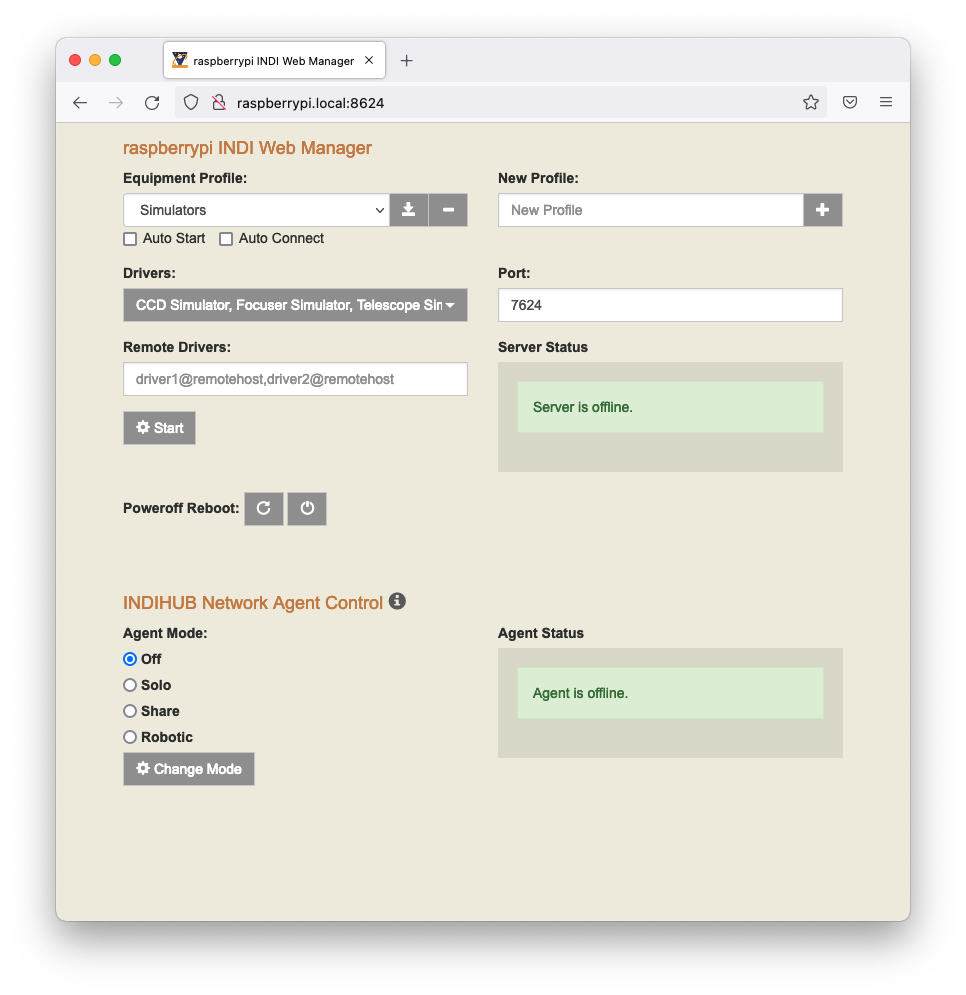
Task: Open Firefox application menu
Action: 886,103
